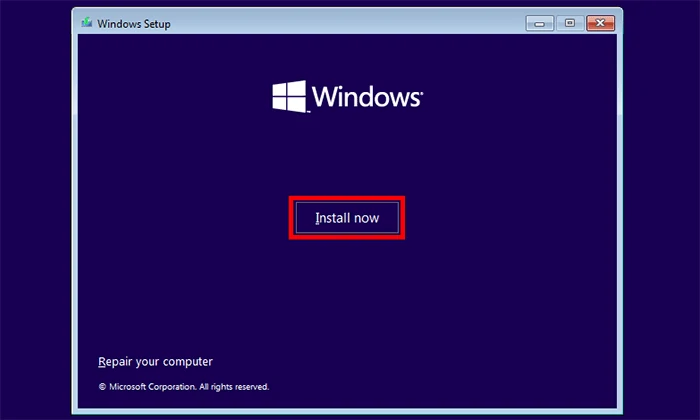Image resolution: width=700 pixels, height=420 pixels.
Task: Open the Repair your computer link
Action: (x=155, y=362)
